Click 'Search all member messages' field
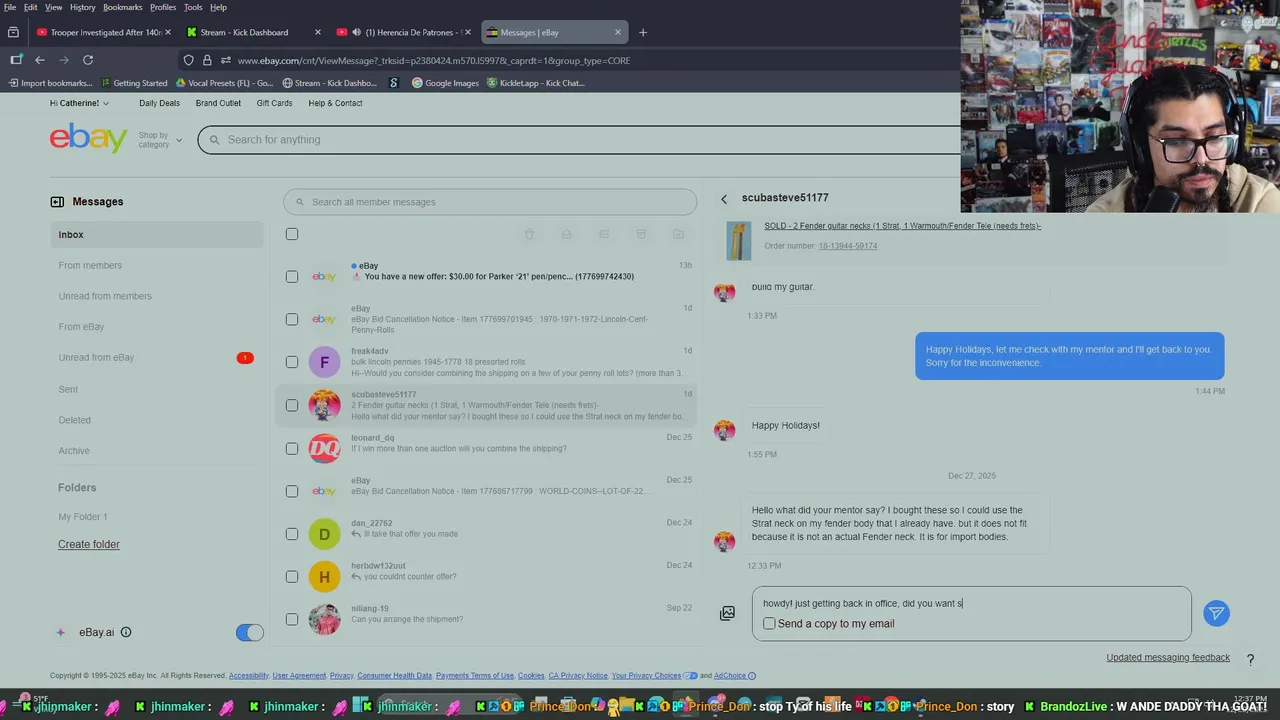The height and width of the screenshot is (720, 1280). pos(490,202)
